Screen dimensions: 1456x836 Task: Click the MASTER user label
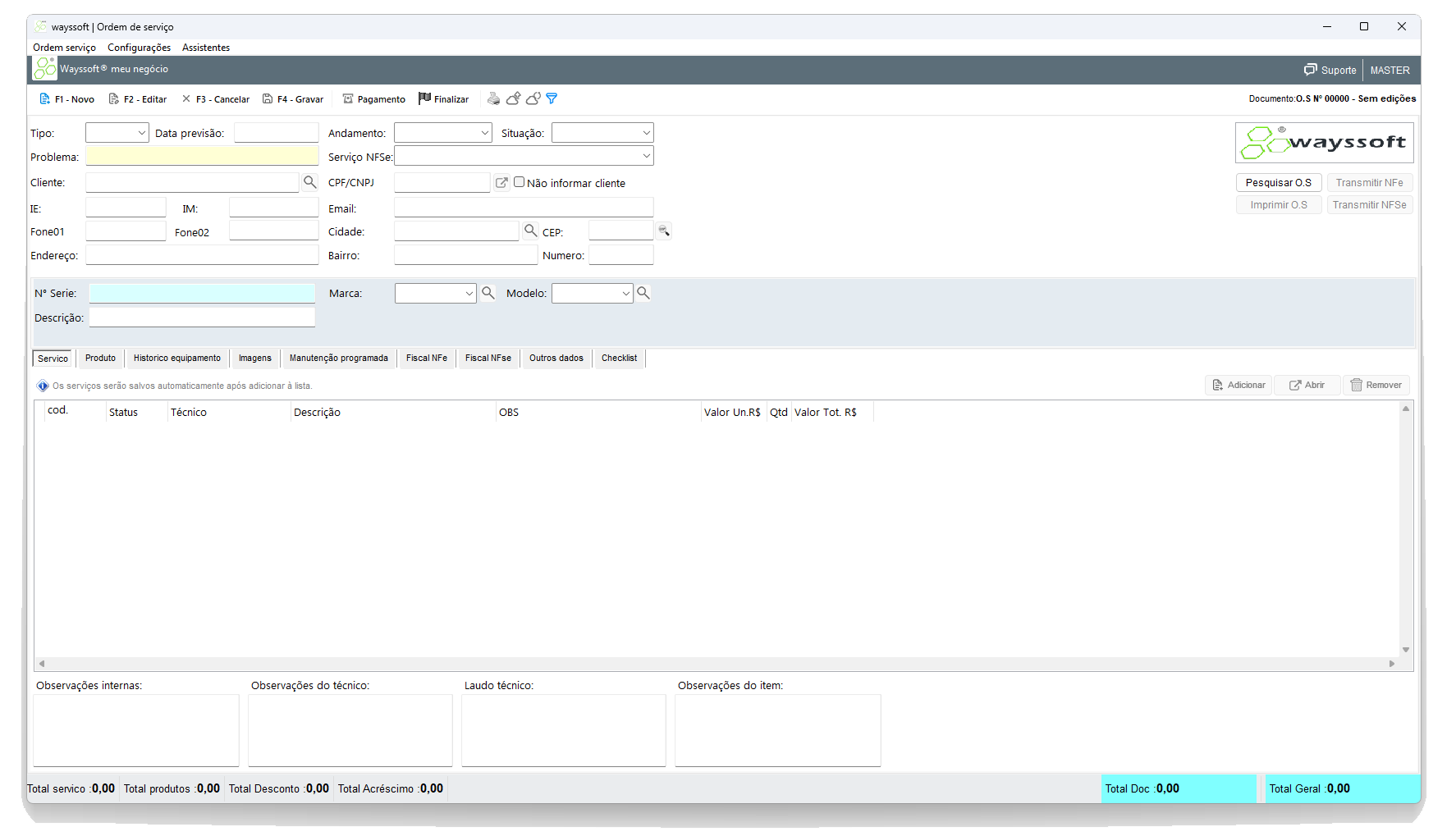[1390, 71]
